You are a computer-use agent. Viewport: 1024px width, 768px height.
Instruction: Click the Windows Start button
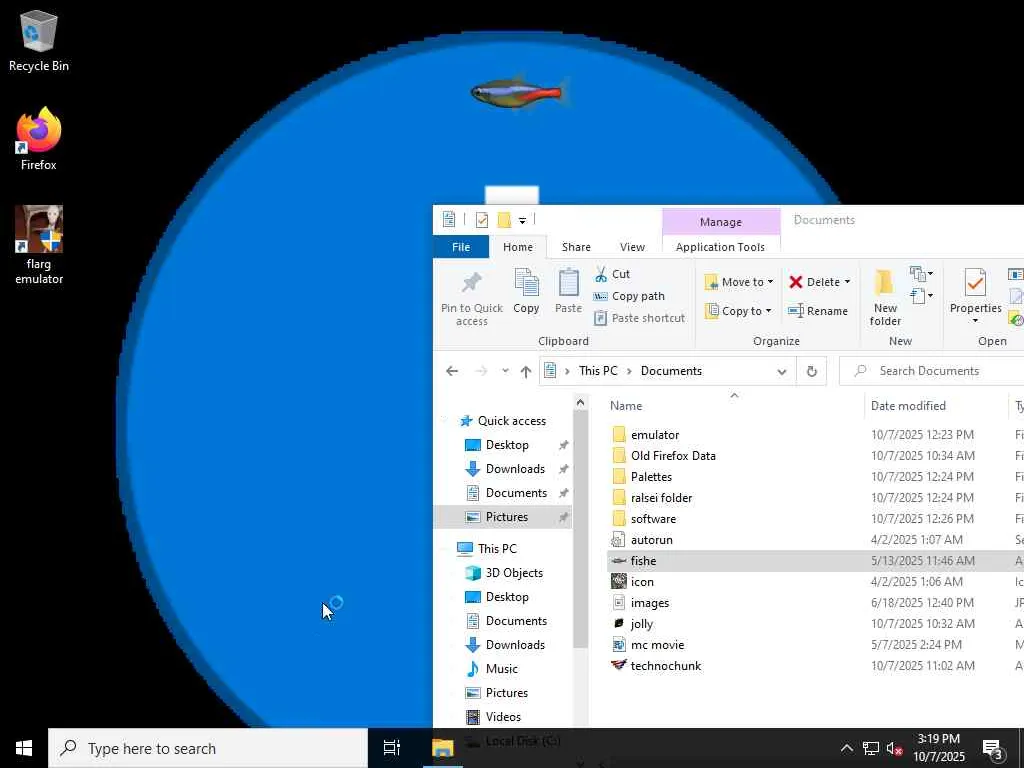point(24,748)
